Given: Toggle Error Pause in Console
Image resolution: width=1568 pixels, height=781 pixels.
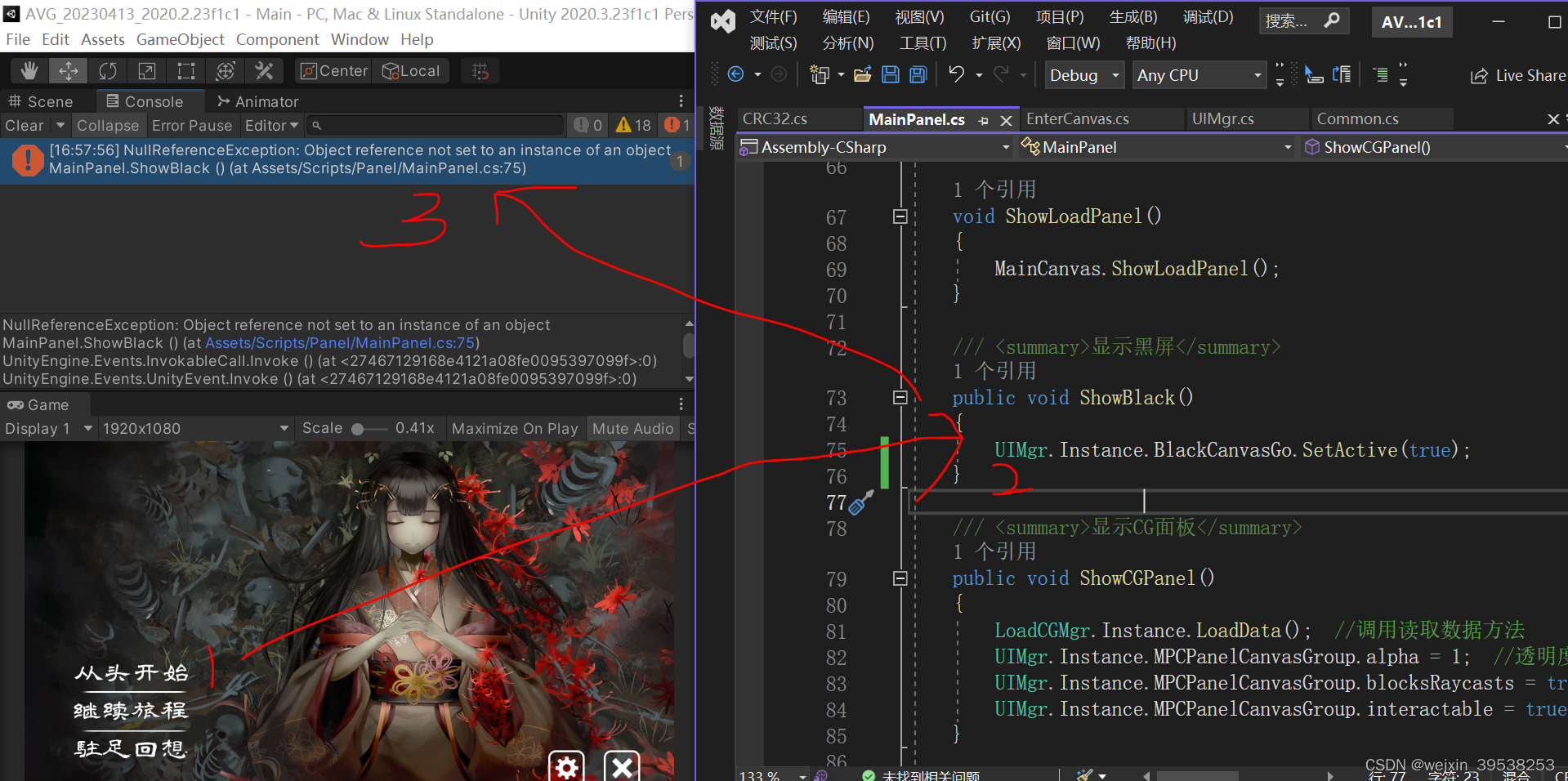Looking at the screenshot, I should (192, 125).
